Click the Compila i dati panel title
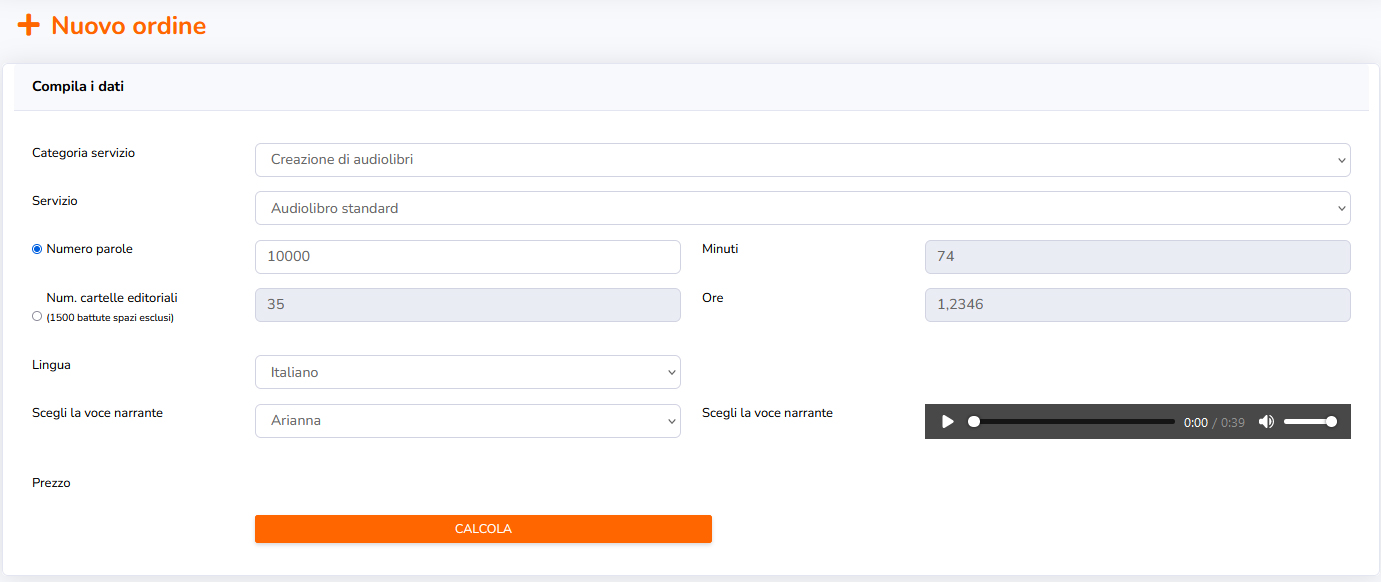Viewport: 1381px width, 582px height. 78,87
